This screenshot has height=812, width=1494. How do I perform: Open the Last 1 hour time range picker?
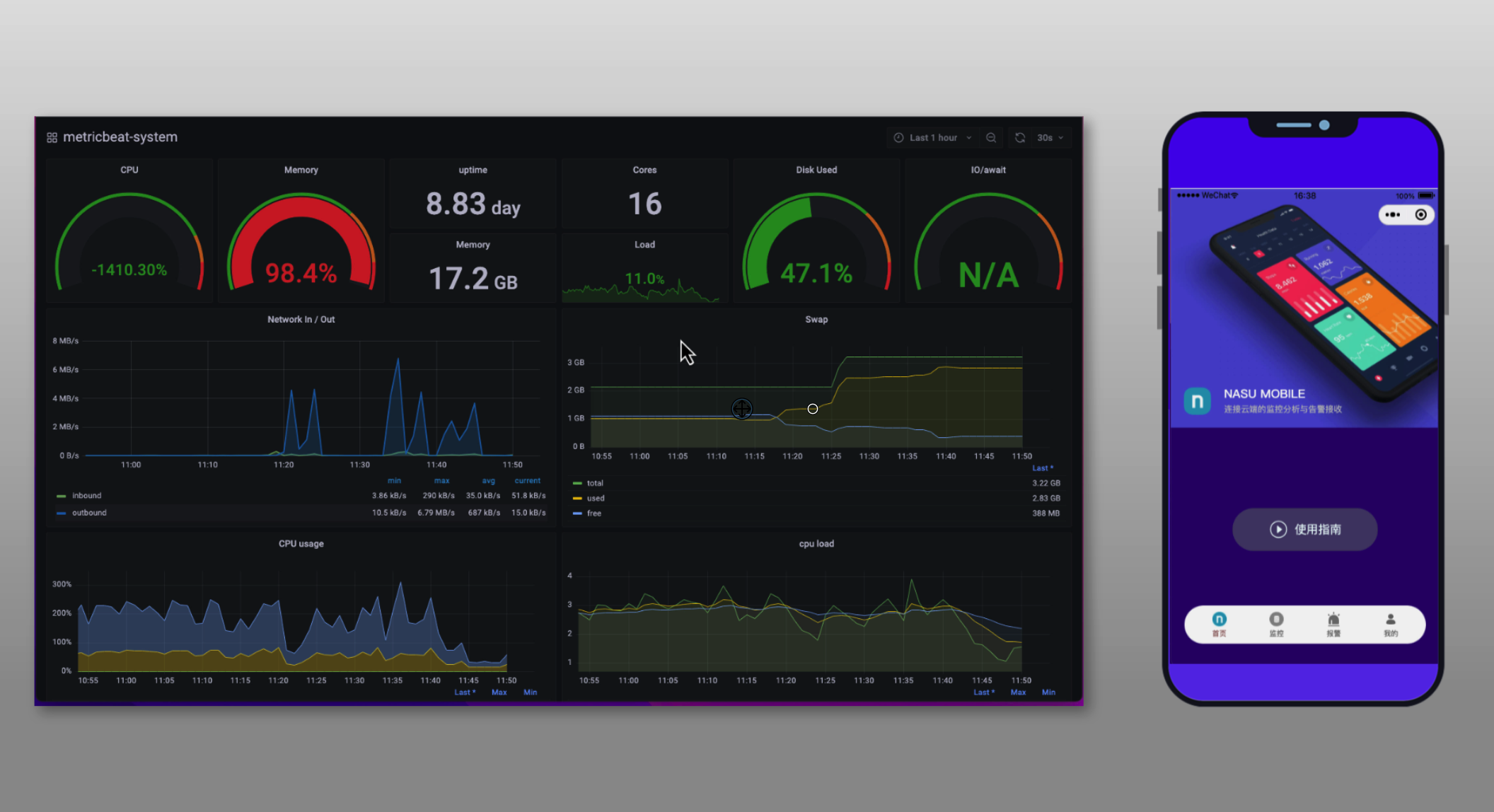pyautogui.click(x=932, y=138)
